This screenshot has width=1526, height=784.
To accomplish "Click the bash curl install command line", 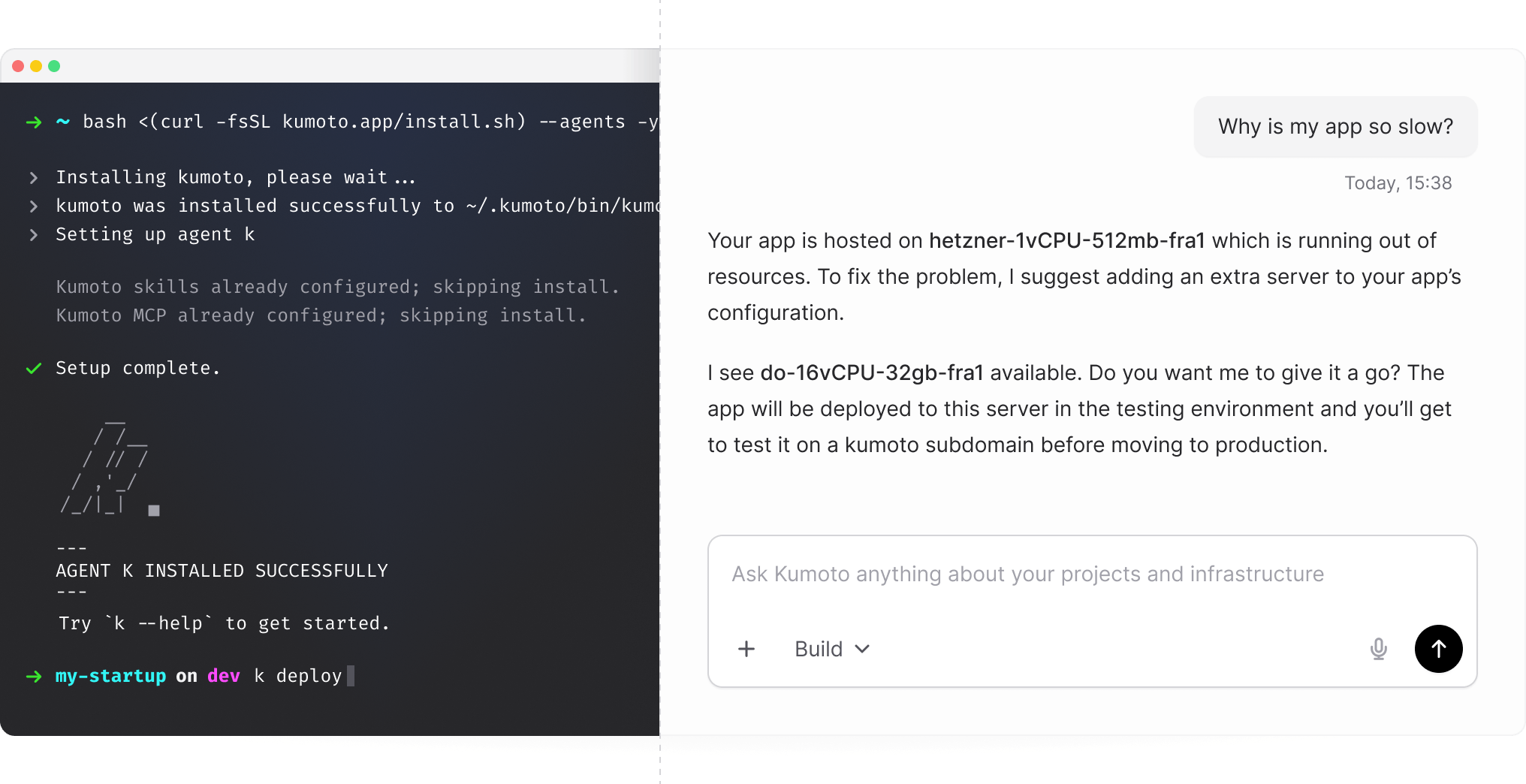I will pyautogui.click(x=370, y=122).
